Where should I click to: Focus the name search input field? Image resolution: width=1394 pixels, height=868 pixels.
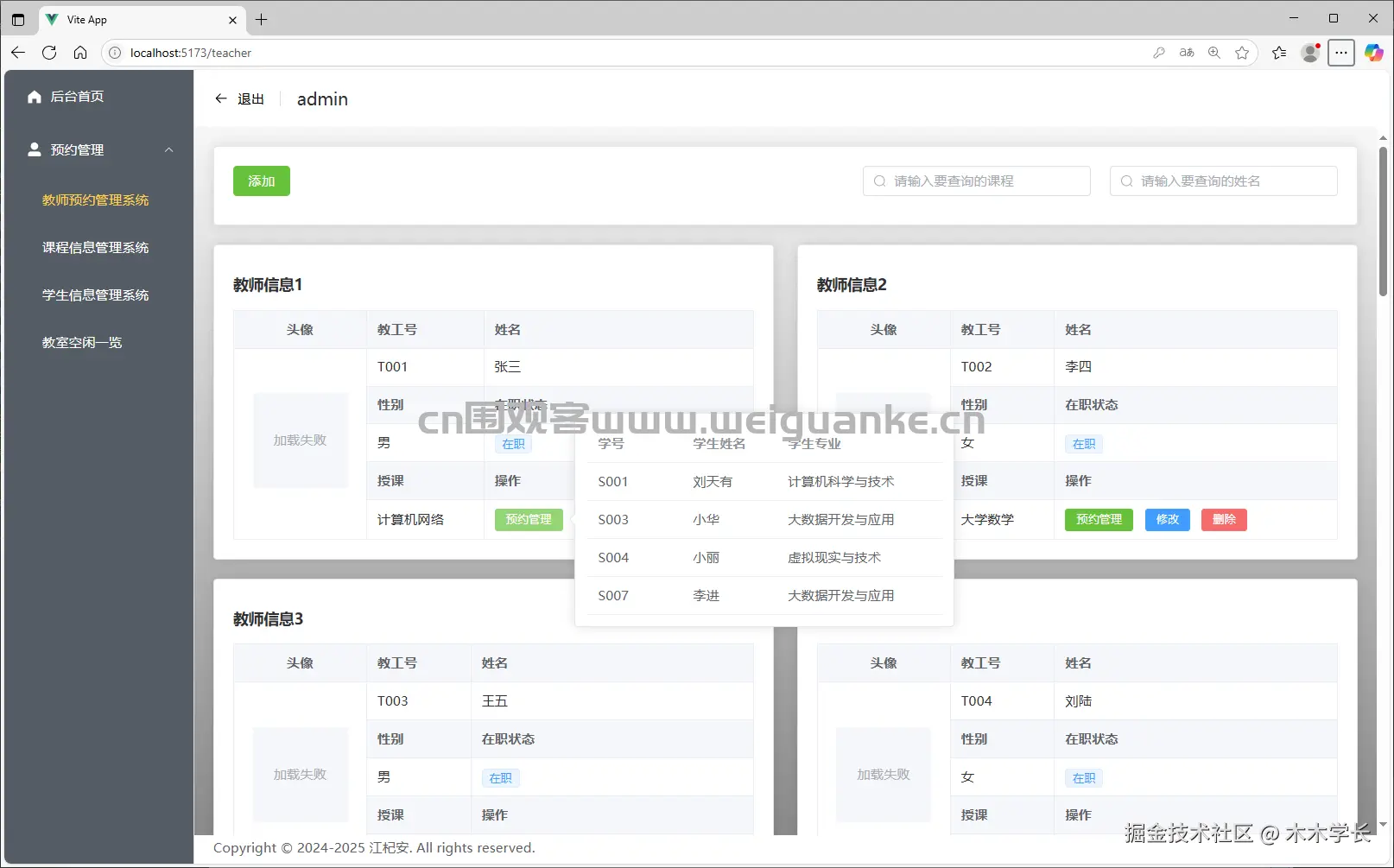pyautogui.click(x=1224, y=181)
